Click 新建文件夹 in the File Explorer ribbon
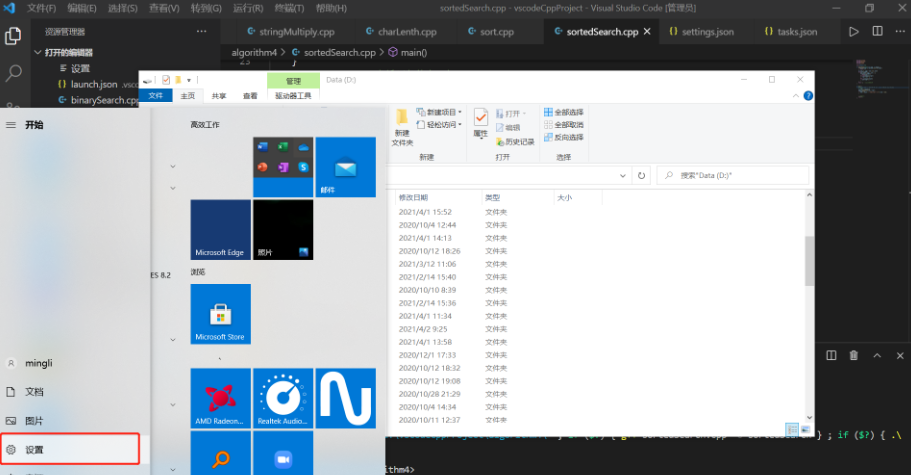 402,127
